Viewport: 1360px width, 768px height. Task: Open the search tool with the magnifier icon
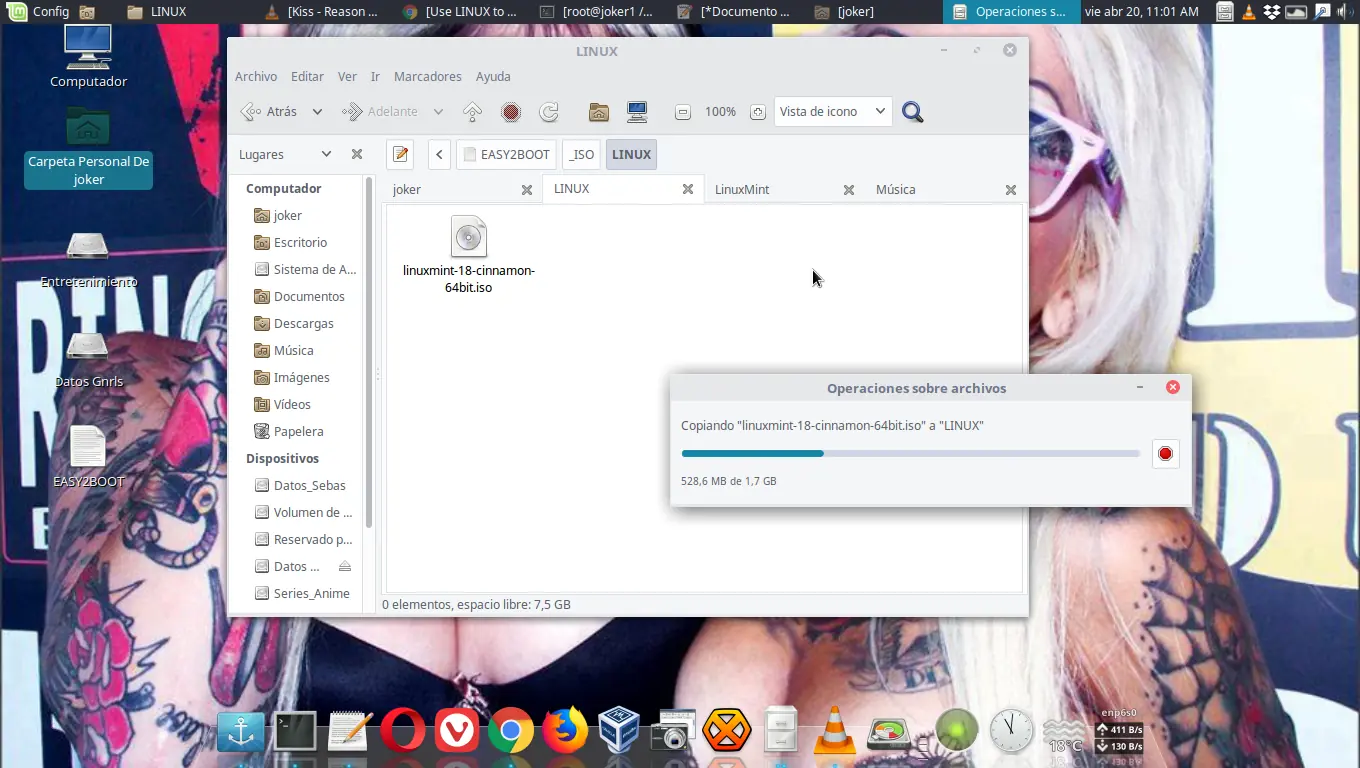(912, 112)
